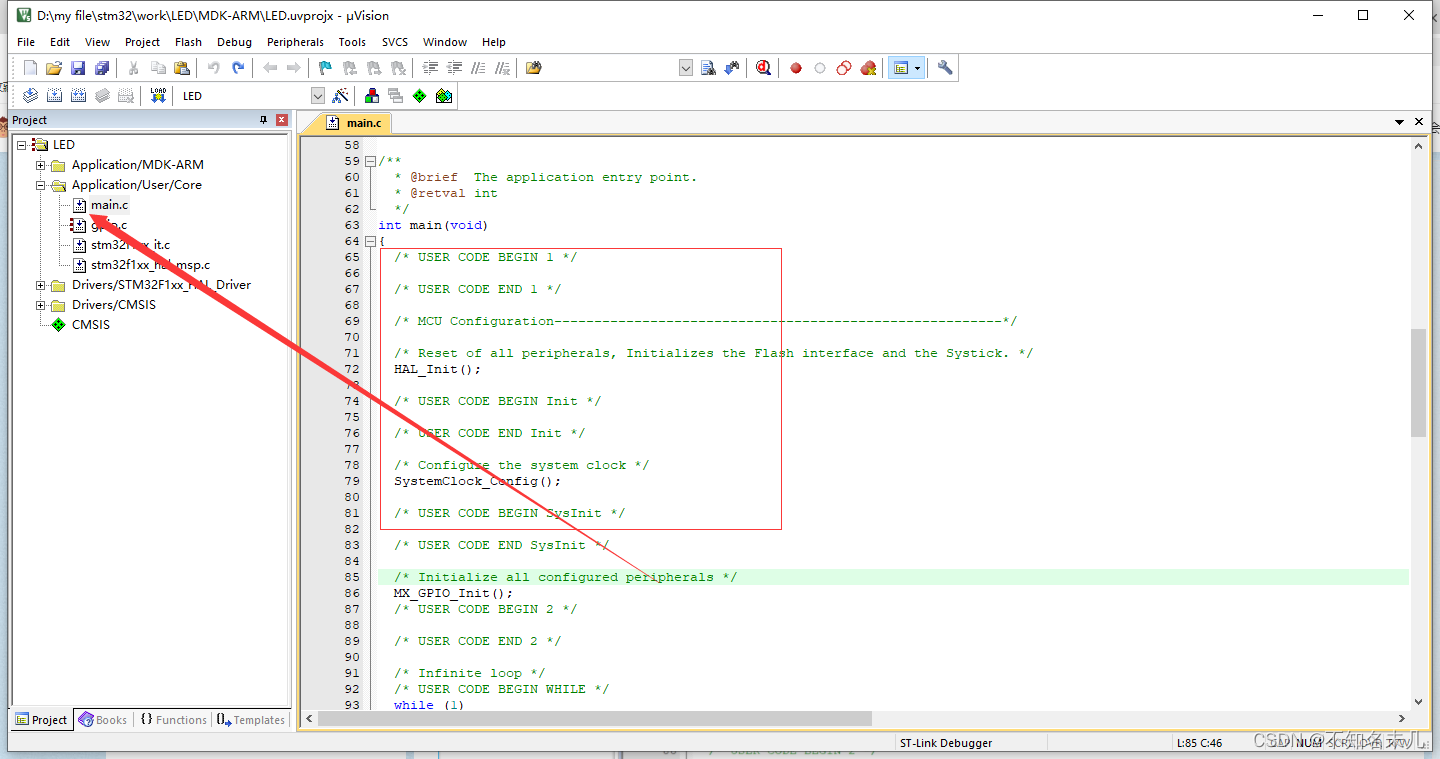Unindent the selected lines

click(x=455, y=68)
